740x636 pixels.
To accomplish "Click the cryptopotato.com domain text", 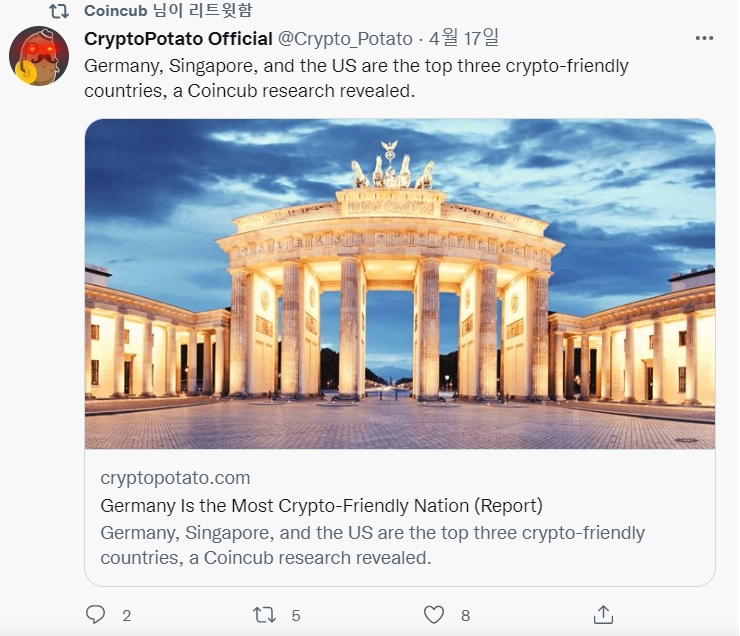I will [175, 478].
